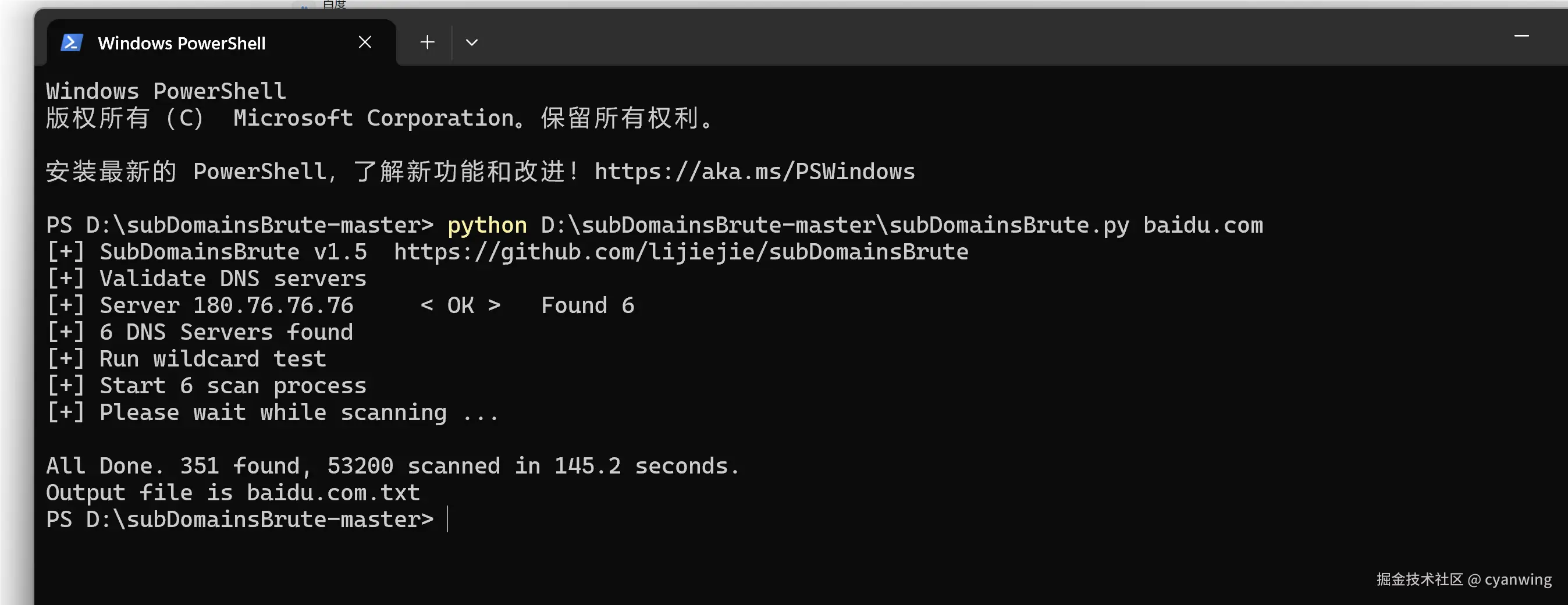This screenshot has width=1568, height=605.
Task: Open the github.com/lijiejie/subDomainsBrute URL
Action: coord(681,252)
